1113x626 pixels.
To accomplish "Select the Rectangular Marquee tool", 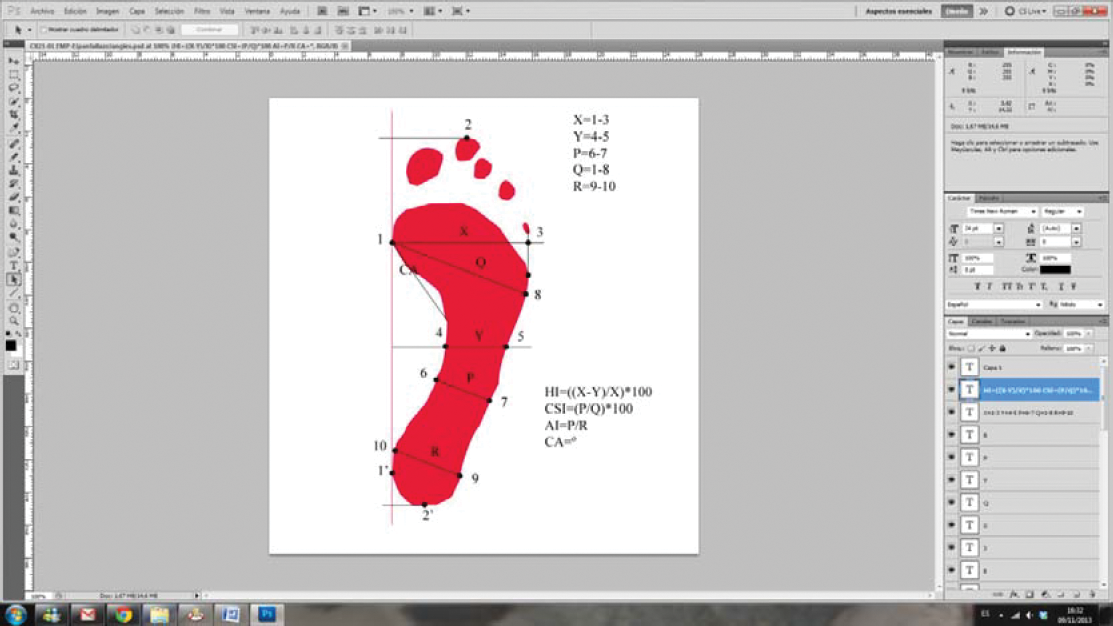I will (x=13, y=75).
